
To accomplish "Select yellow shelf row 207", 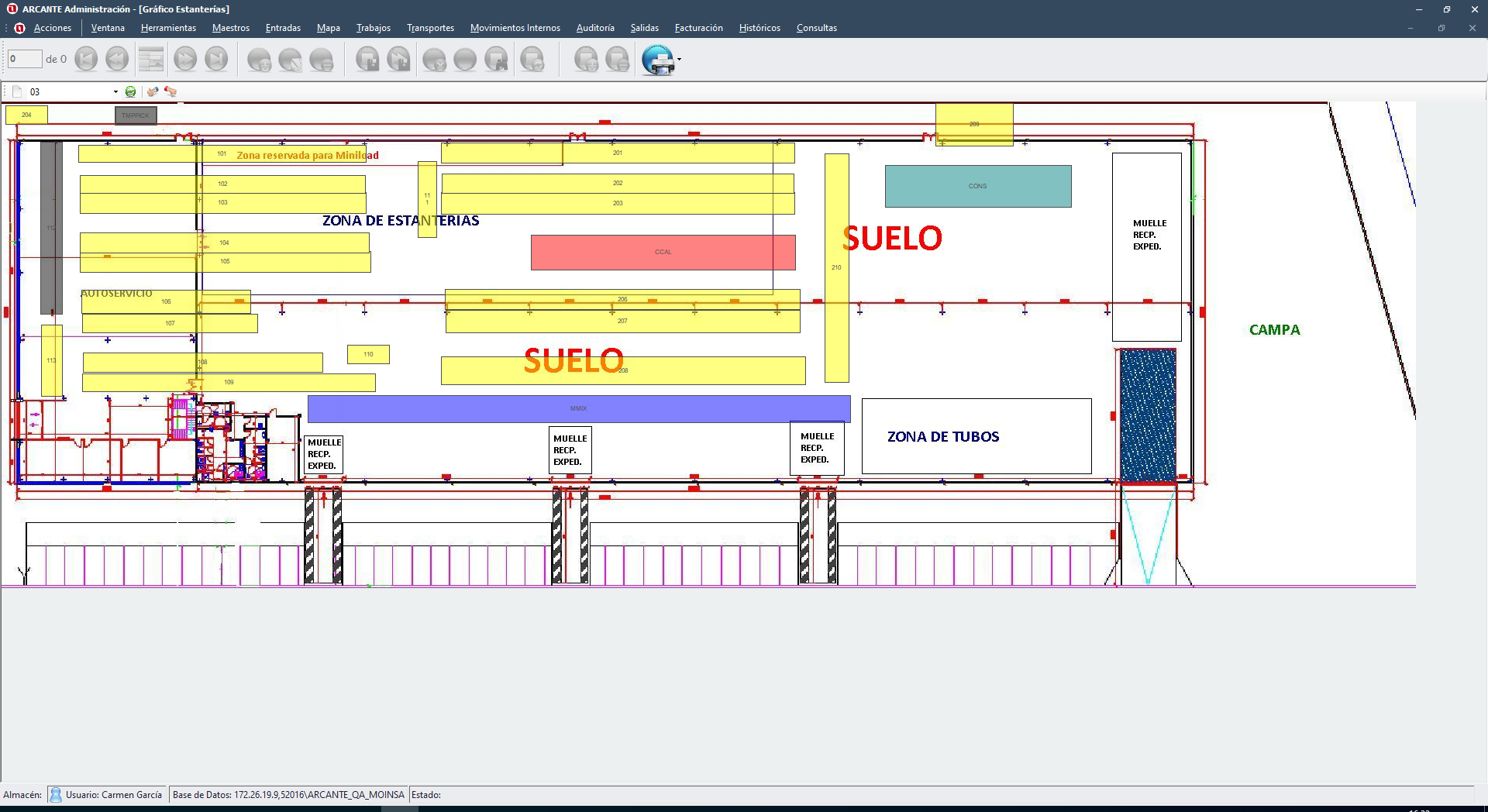I will pos(622,322).
